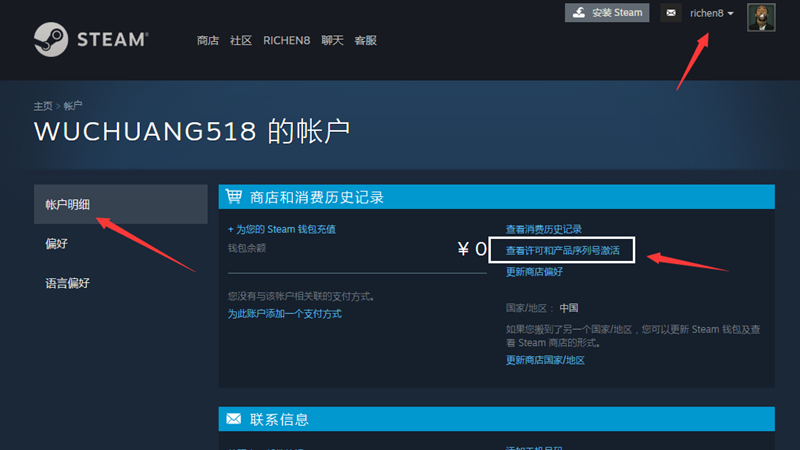Go to the 社区 menu

pos(240,41)
